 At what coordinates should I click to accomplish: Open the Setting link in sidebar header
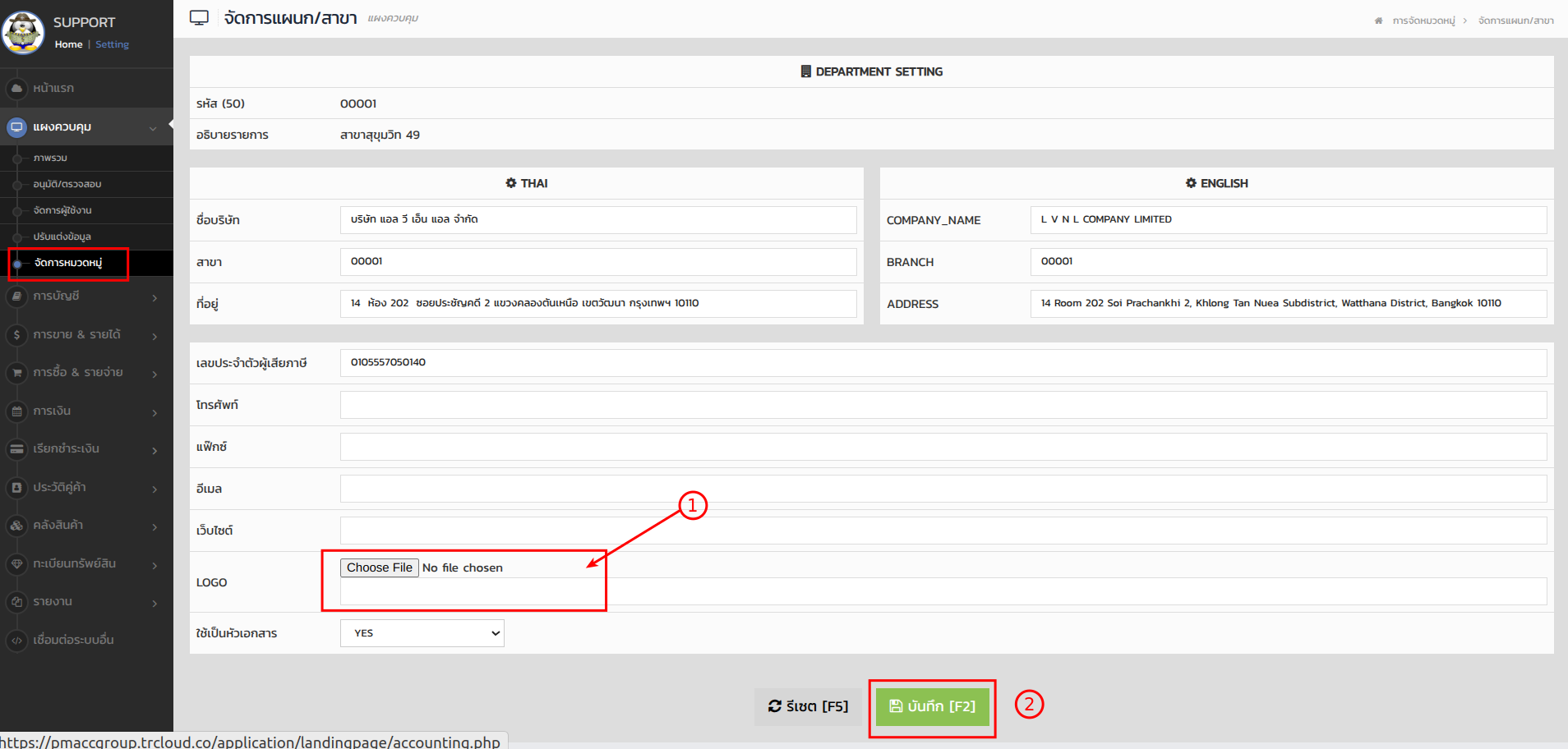click(x=112, y=44)
